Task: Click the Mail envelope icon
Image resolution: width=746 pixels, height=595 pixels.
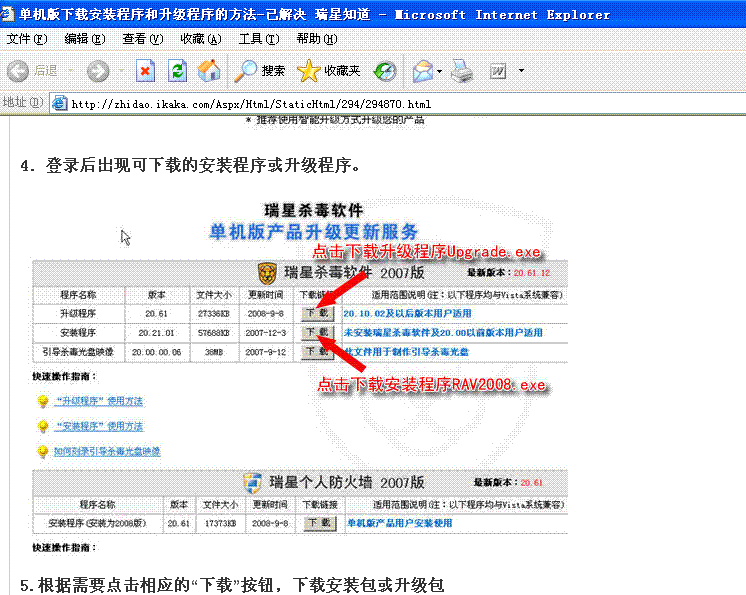Action: 423,71
